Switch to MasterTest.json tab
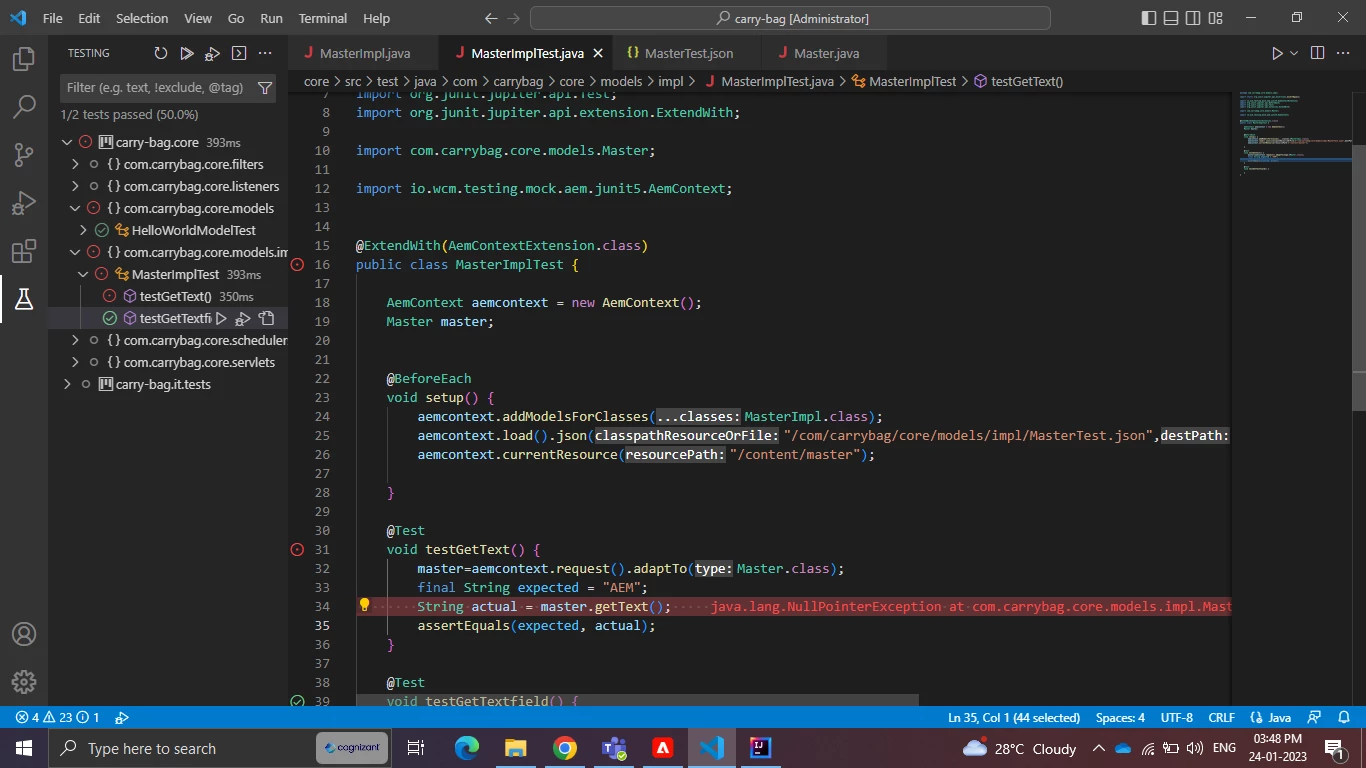Screen dimensions: 1366x768 689,53
